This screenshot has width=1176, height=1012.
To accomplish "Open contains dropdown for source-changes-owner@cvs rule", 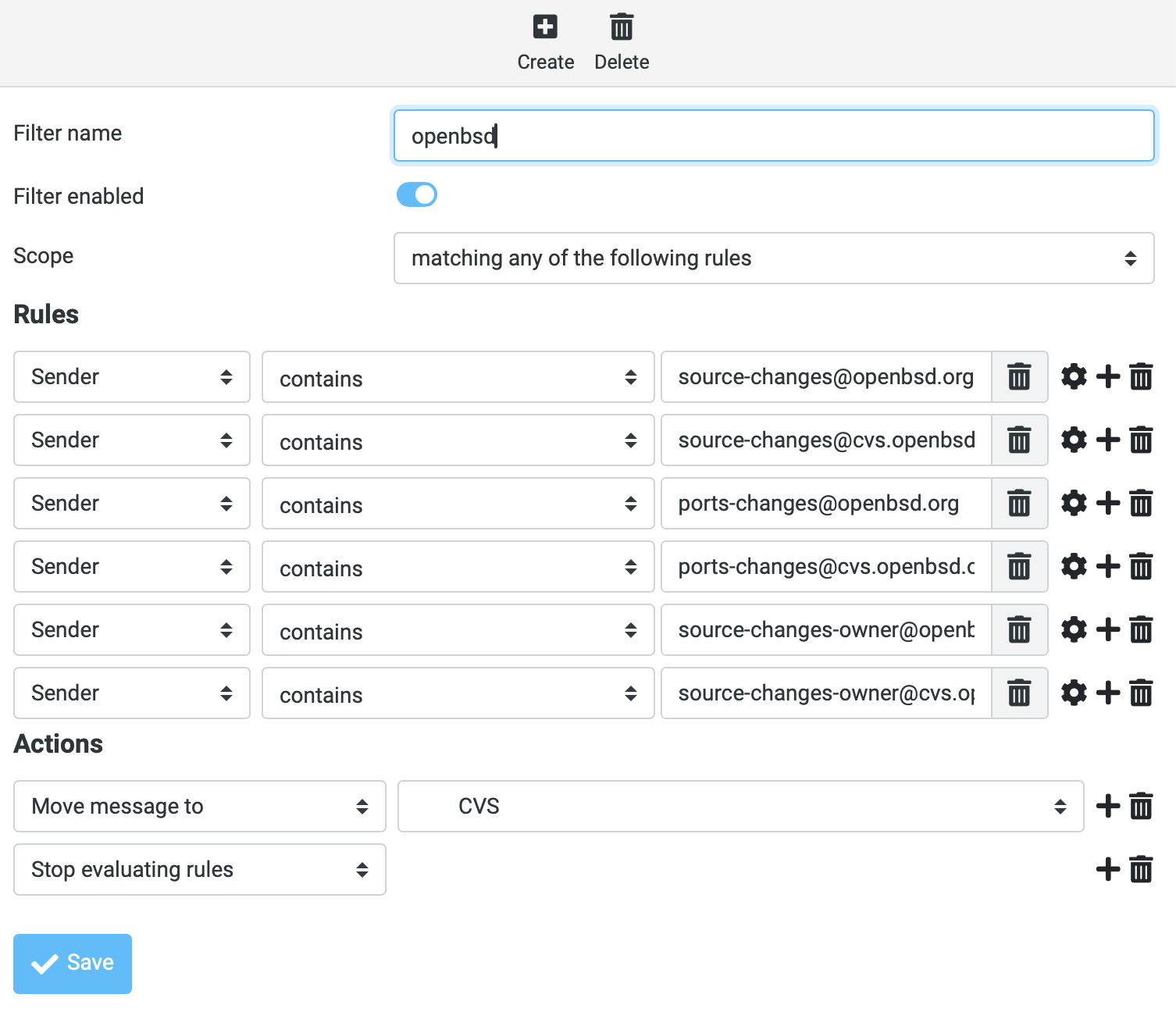I will pyautogui.click(x=458, y=693).
